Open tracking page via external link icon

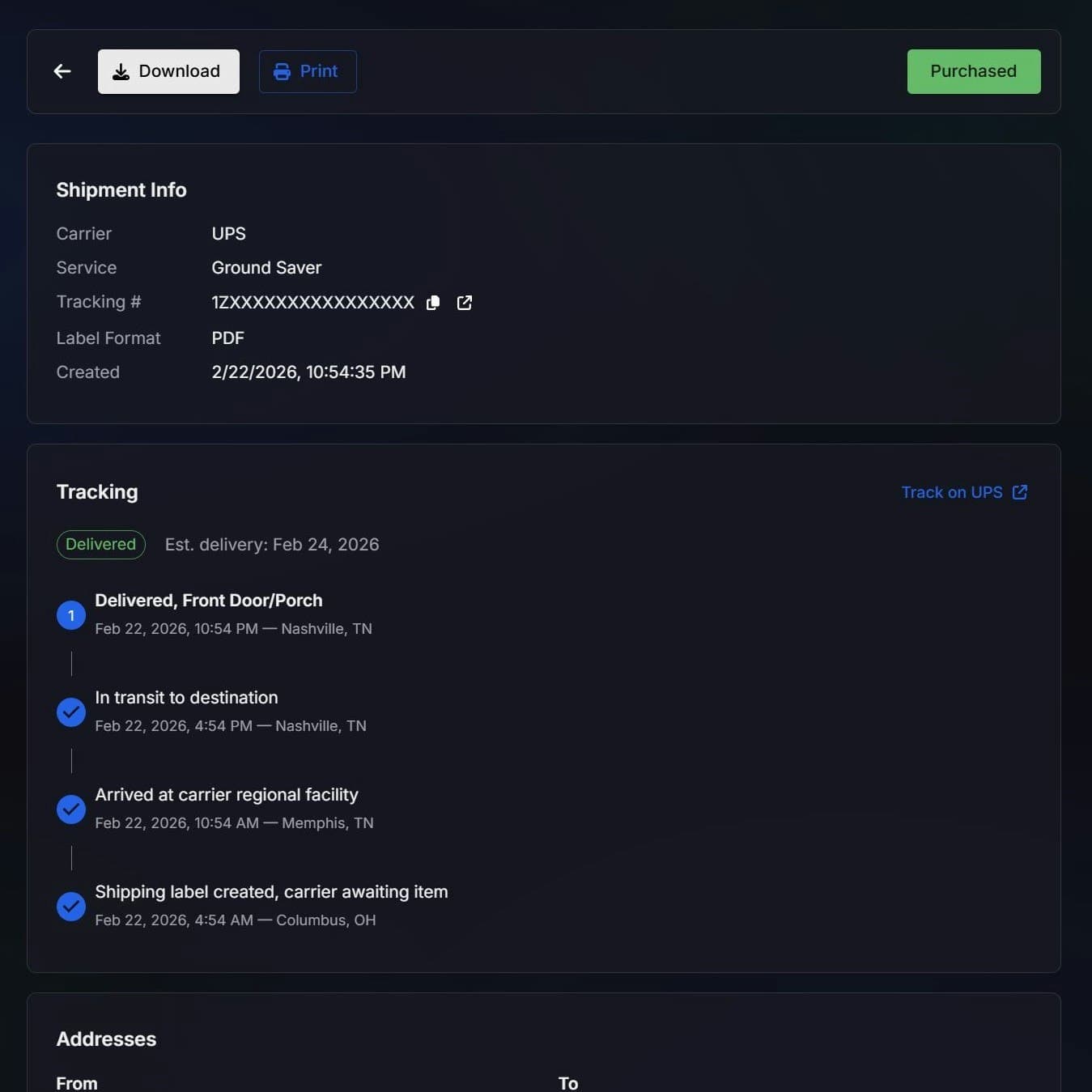tap(465, 302)
